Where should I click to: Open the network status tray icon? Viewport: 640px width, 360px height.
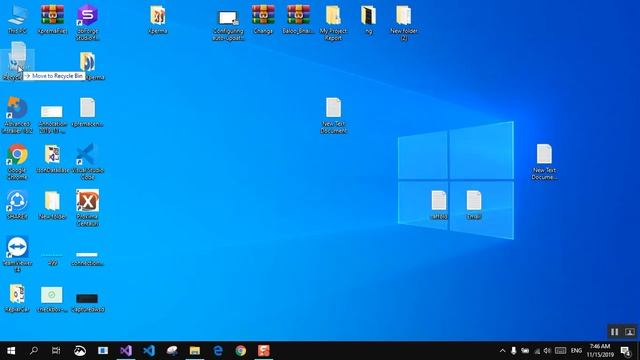pos(537,351)
